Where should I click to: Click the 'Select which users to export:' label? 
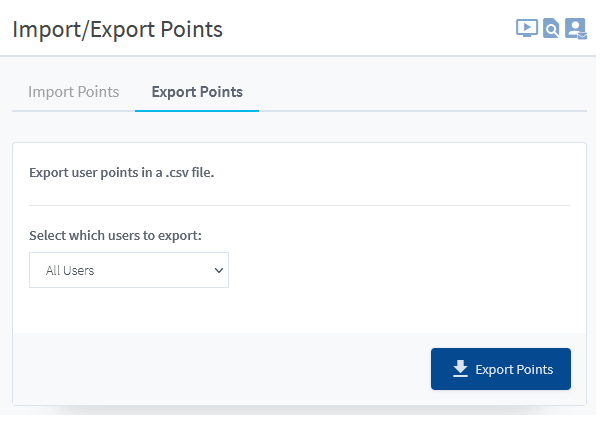click(115, 235)
